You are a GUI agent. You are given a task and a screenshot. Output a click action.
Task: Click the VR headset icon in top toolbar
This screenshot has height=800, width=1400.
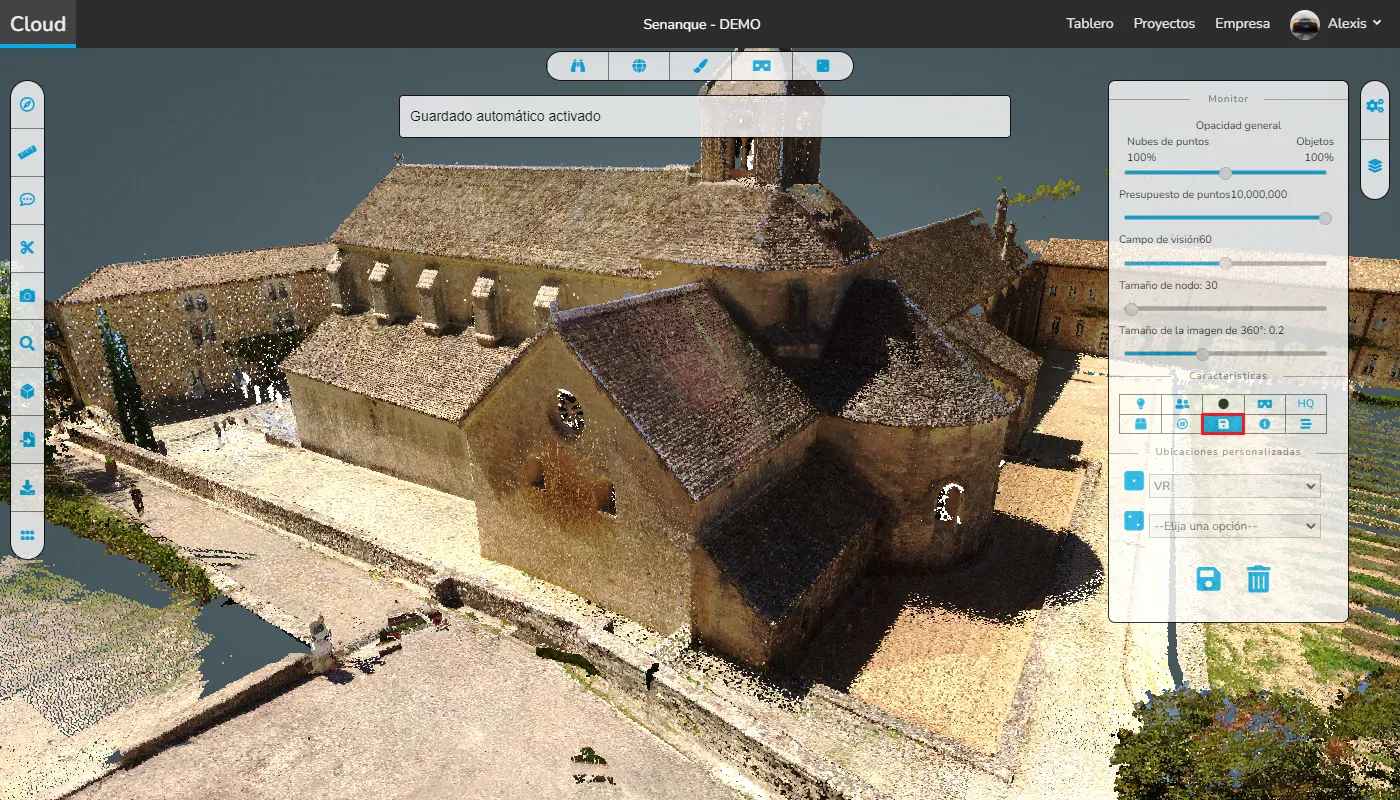coord(762,66)
